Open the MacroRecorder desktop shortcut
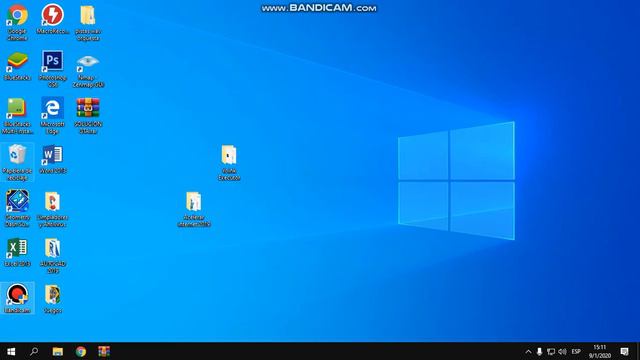640x360 pixels. tap(53, 19)
